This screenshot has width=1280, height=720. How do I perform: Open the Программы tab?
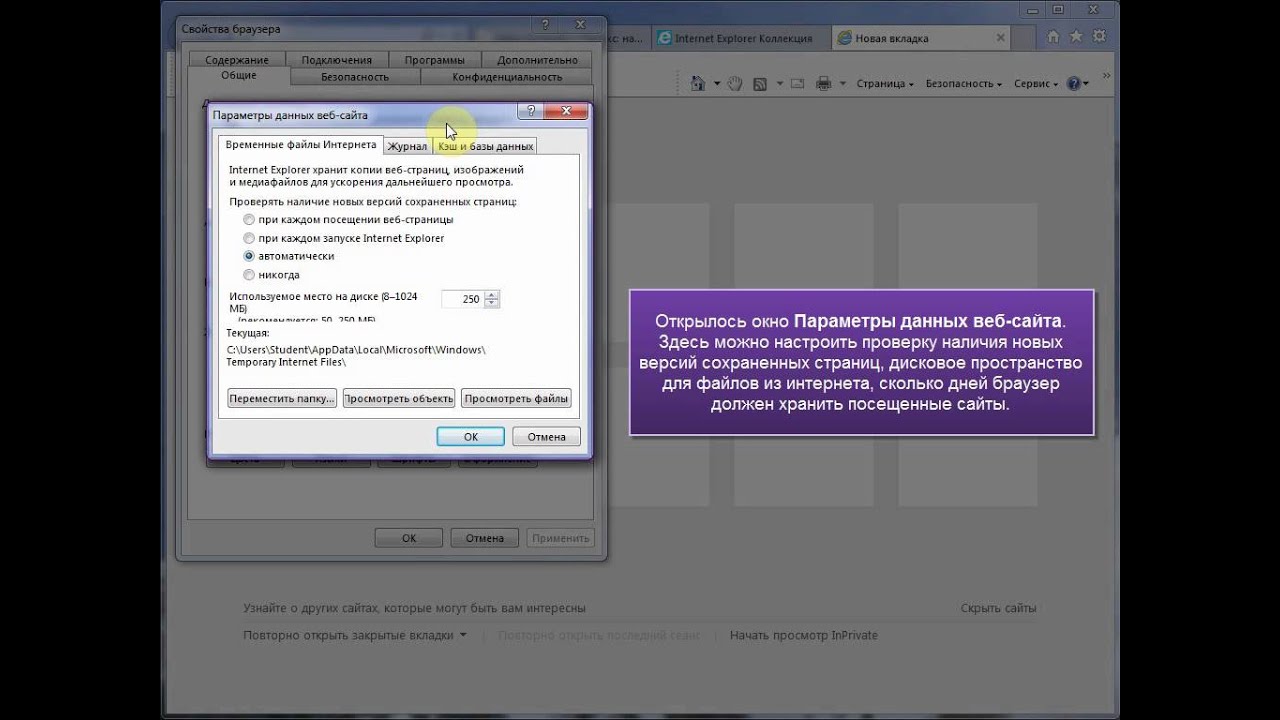[435, 60]
